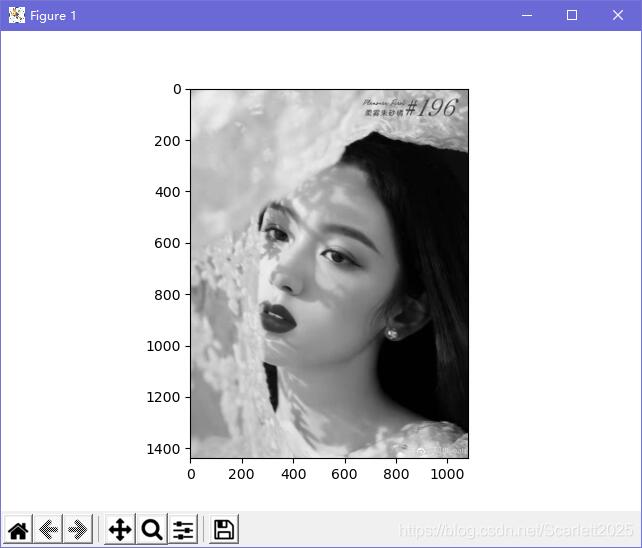This screenshot has height=548, width=642.
Task: Click the y-axis tick label 800
Action: (167, 295)
